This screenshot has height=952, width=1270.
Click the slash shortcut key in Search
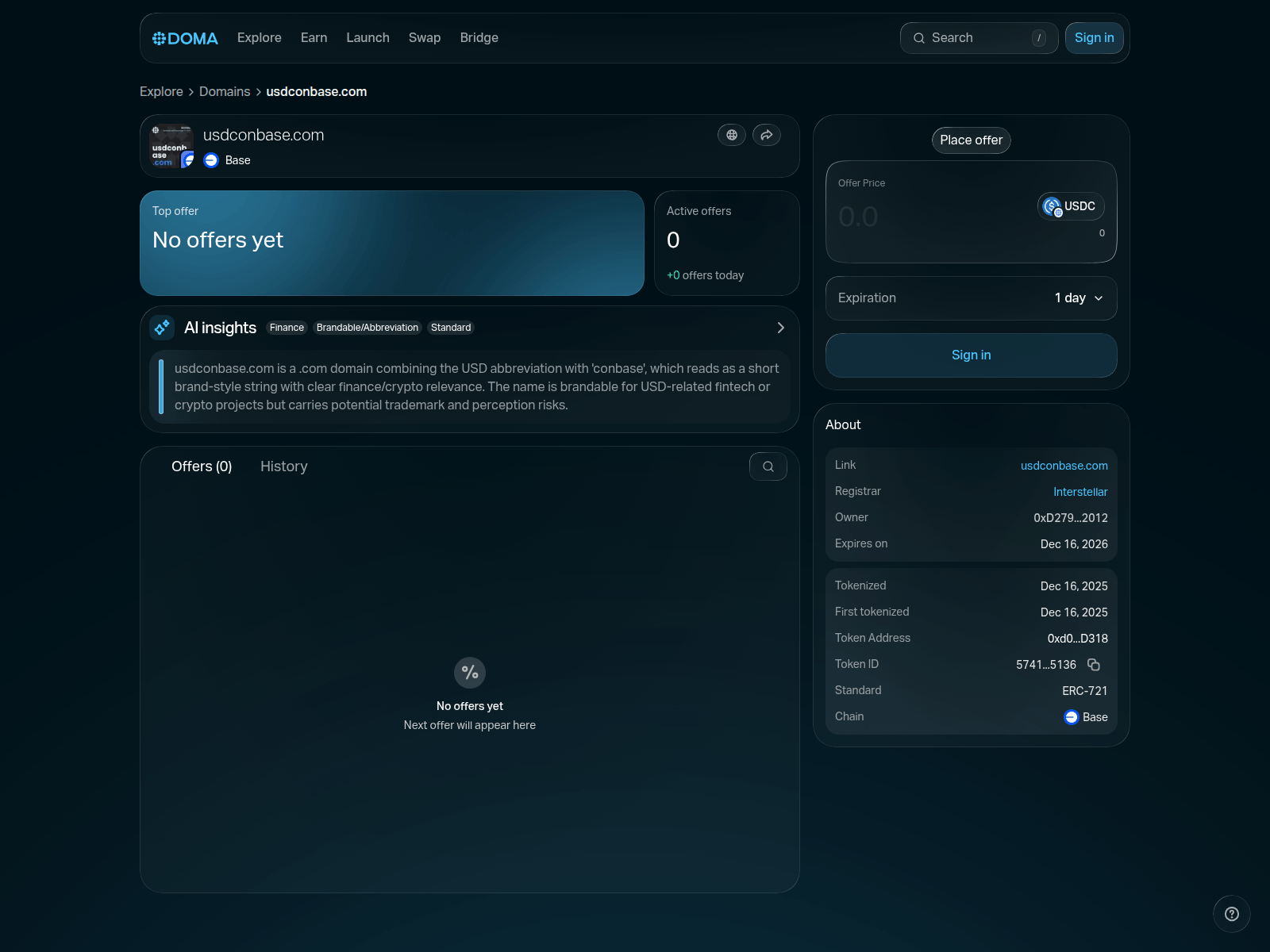coord(1039,38)
